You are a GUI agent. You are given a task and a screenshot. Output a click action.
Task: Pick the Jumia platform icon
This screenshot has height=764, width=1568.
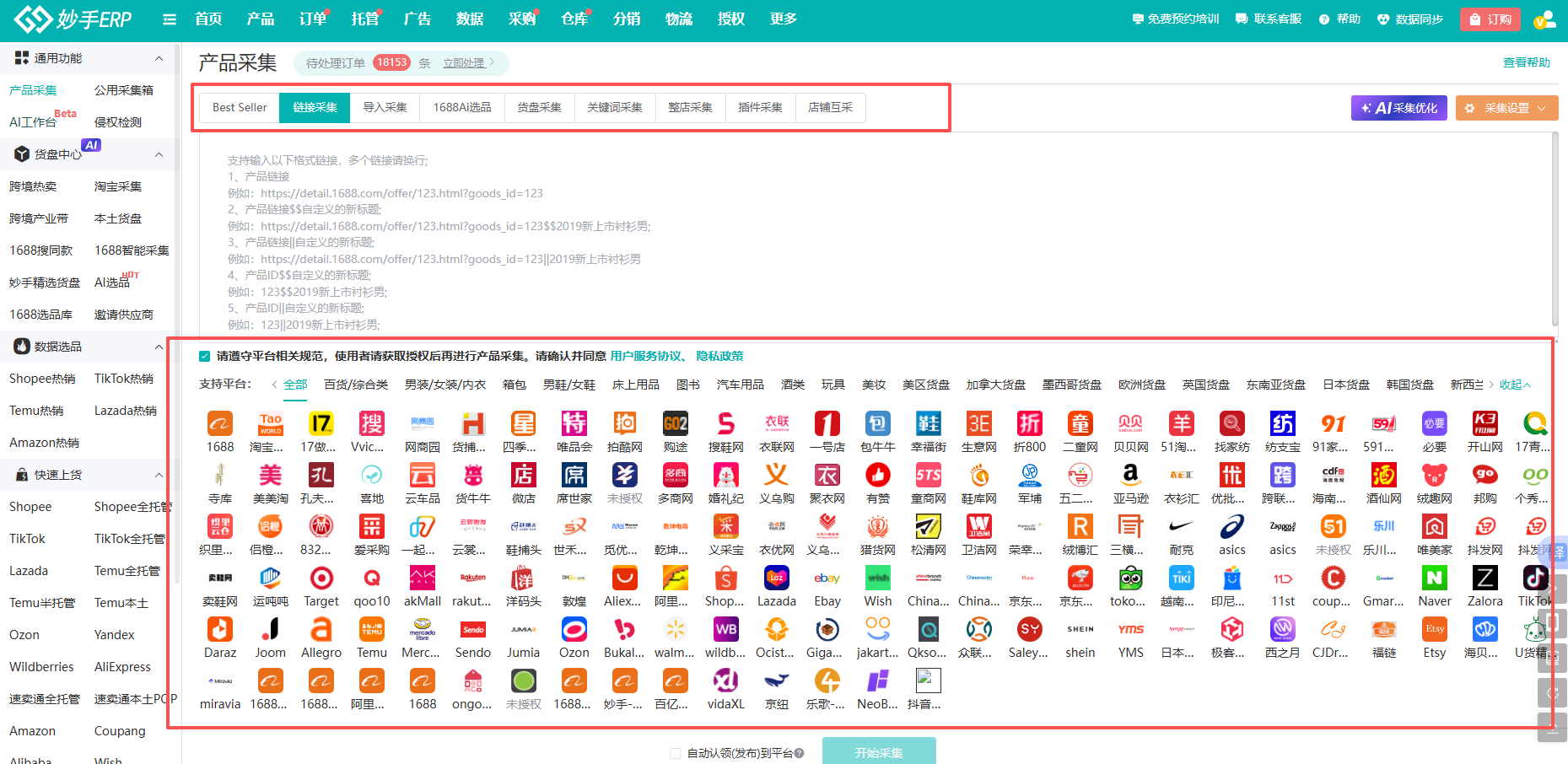tap(524, 629)
